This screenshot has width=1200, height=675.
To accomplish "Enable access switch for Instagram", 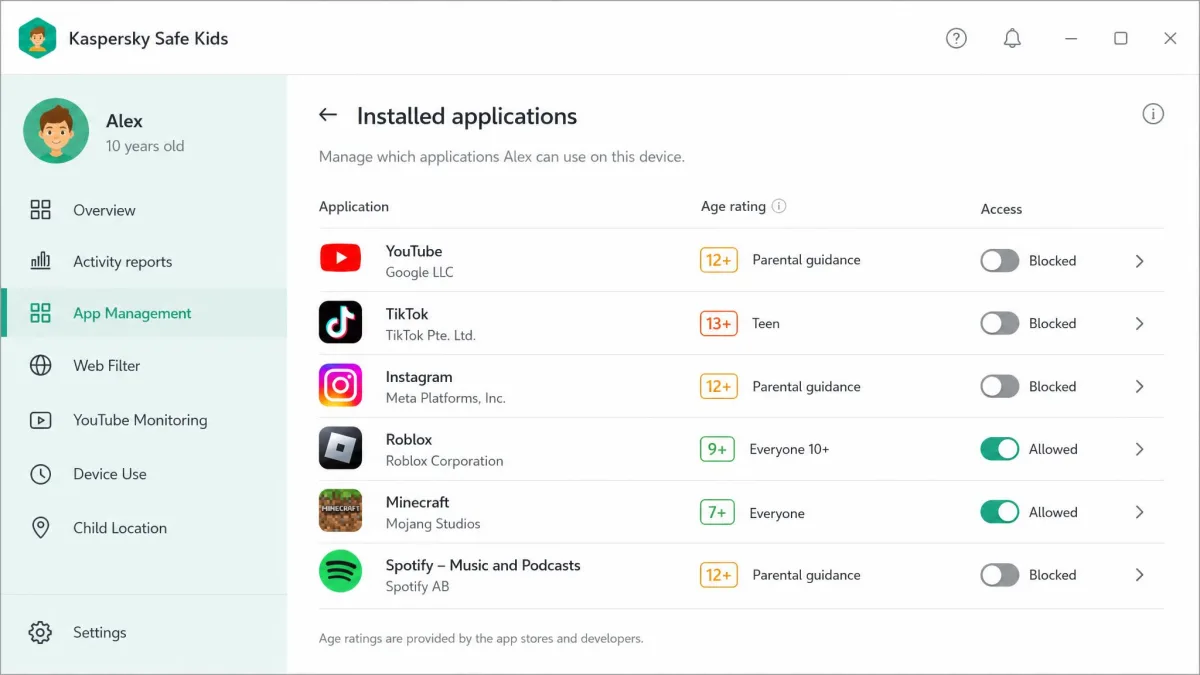I will 999,386.
